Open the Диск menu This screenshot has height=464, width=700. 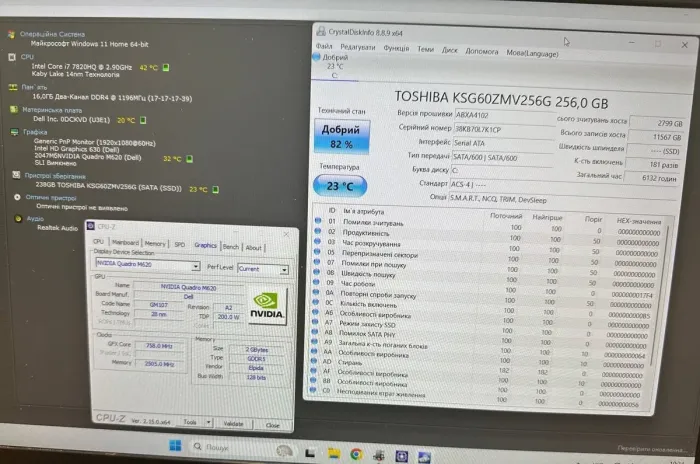point(450,50)
